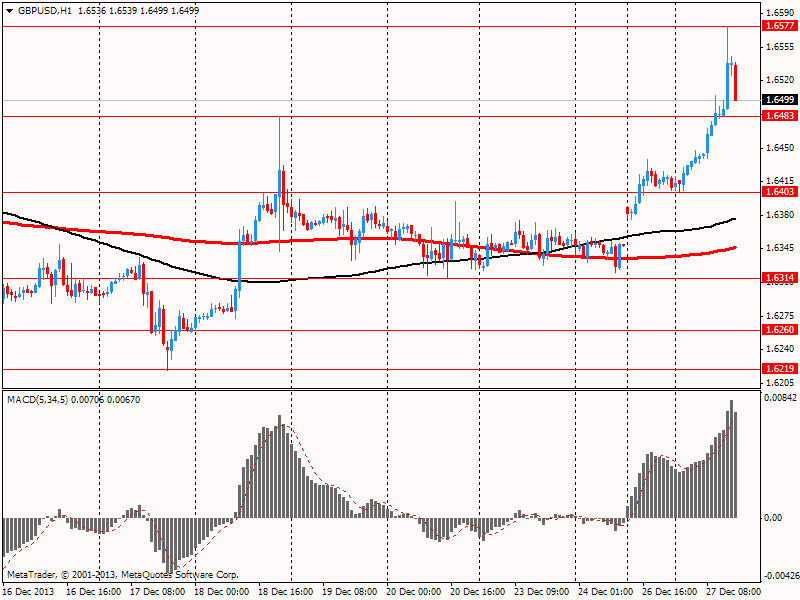This screenshot has width=800, height=600.
Task: Click the 19 Dec 08:00 time label
Action: click(349, 592)
